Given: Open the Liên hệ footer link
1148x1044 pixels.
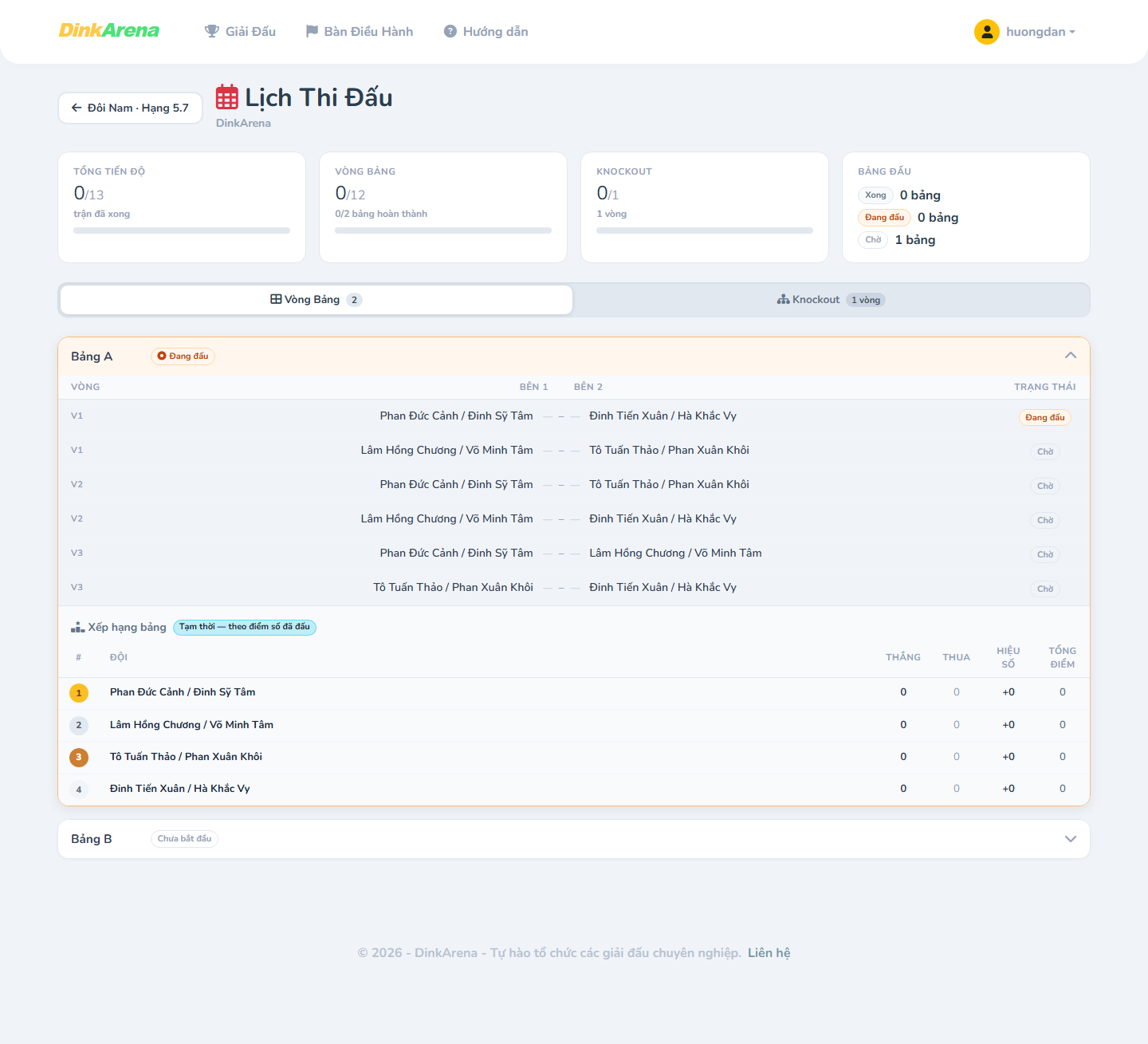Looking at the screenshot, I should coord(769,953).
